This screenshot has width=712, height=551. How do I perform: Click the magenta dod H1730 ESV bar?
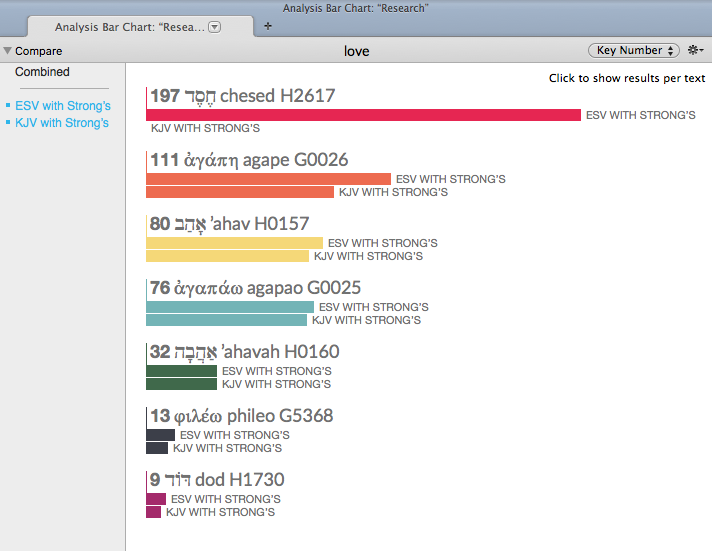(156, 499)
